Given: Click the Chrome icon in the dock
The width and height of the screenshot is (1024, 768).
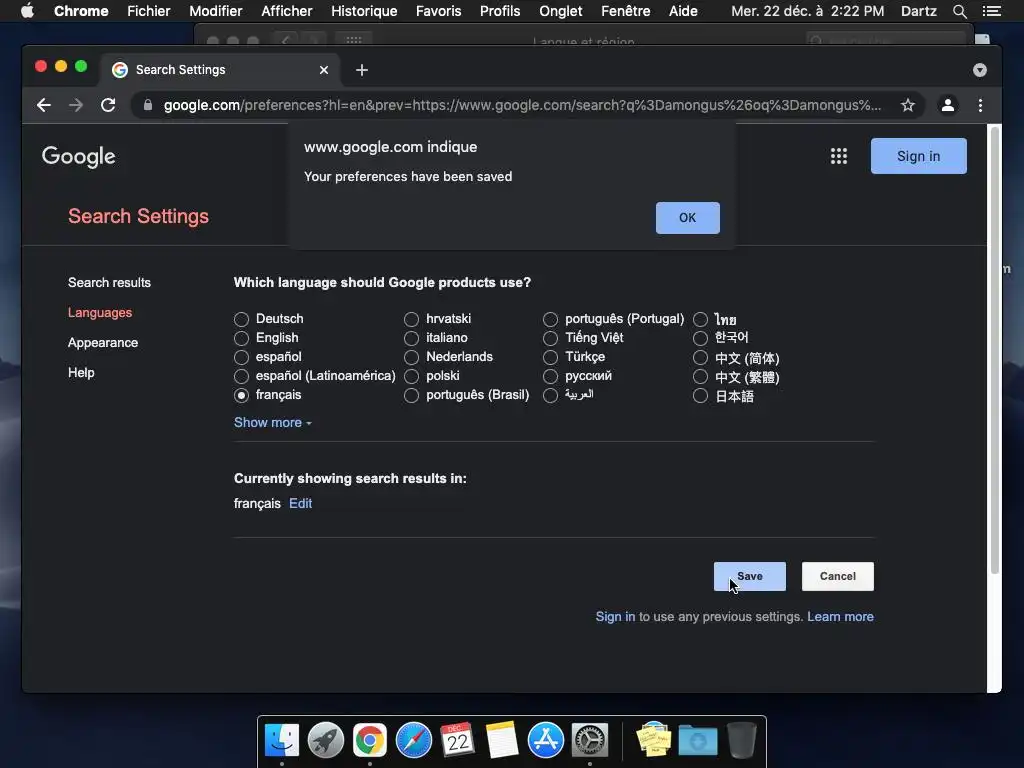Looking at the screenshot, I should 370,740.
